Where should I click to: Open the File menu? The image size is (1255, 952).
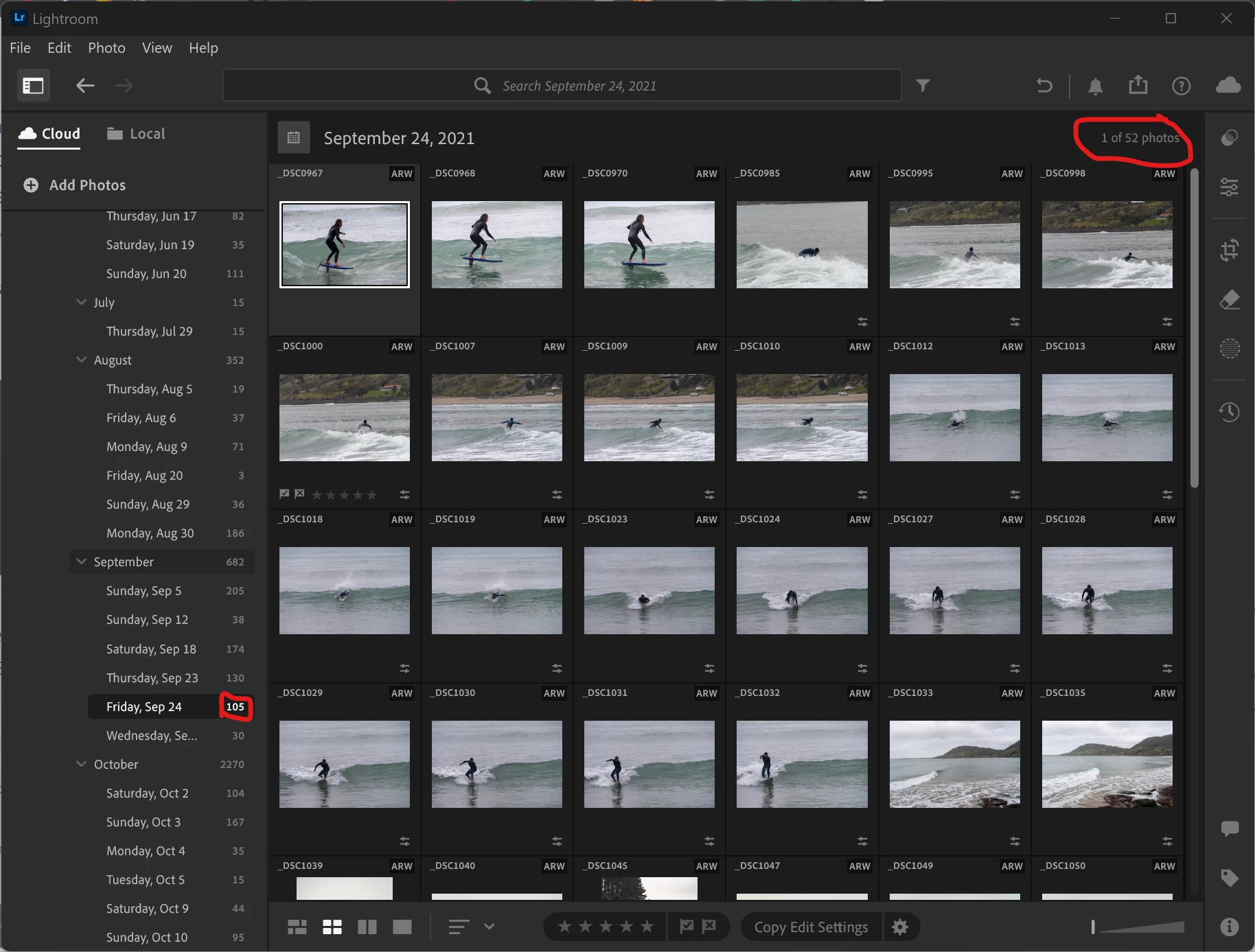tap(20, 48)
